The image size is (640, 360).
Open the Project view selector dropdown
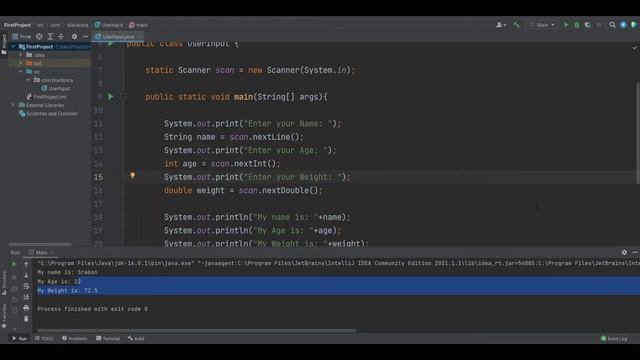point(21,37)
